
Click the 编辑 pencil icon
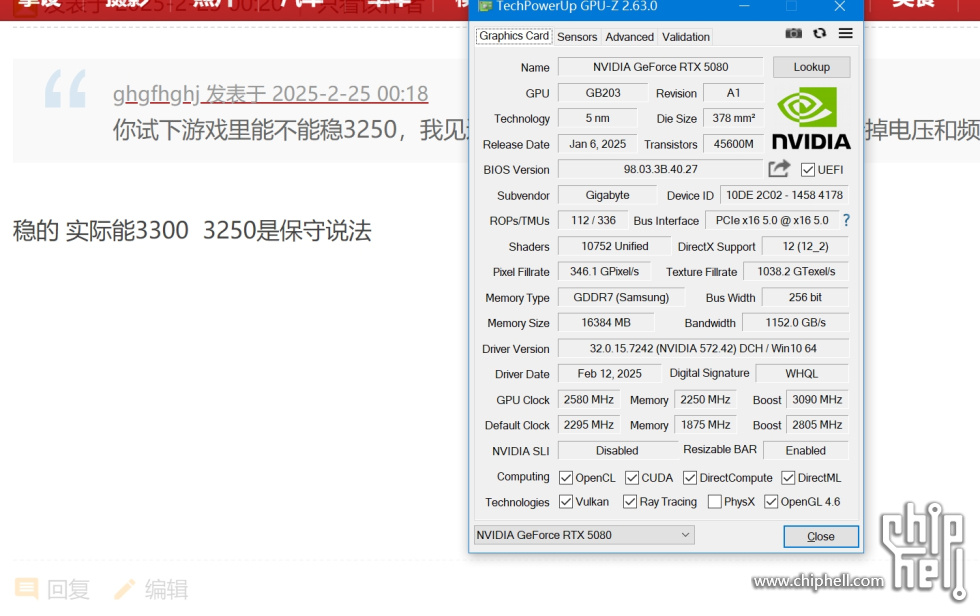pyautogui.click(x=124, y=589)
